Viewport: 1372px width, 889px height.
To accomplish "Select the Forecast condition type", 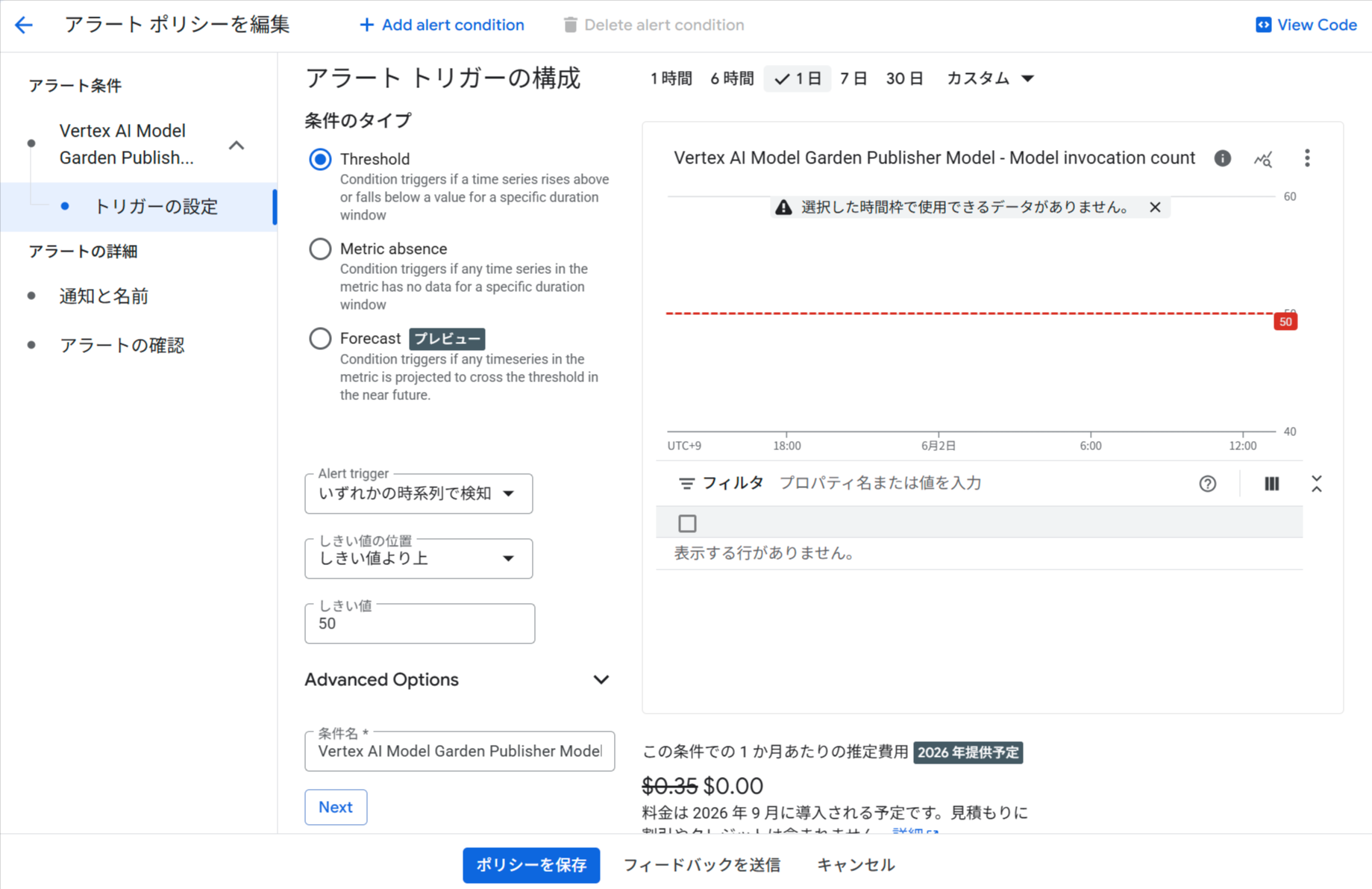I will 320,339.
